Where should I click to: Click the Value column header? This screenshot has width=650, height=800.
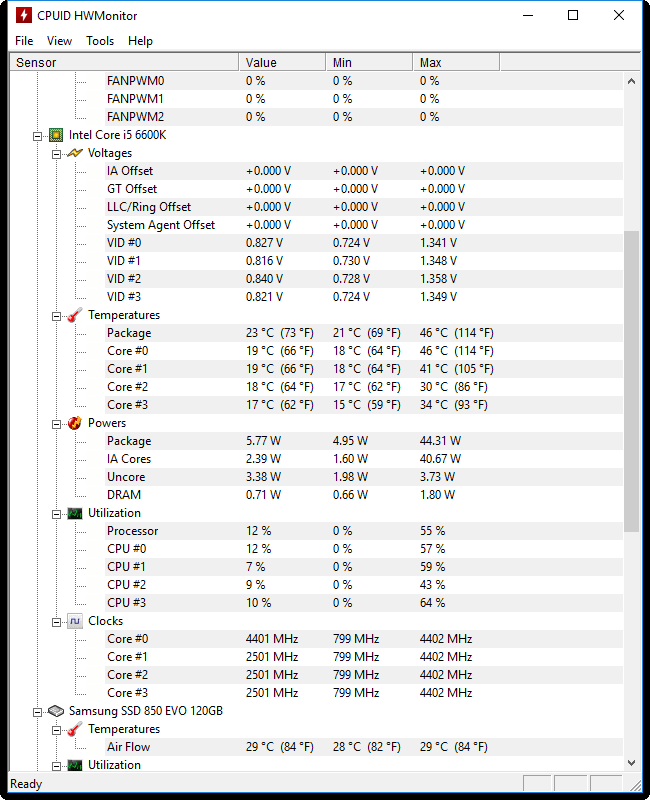click(282, 62)
